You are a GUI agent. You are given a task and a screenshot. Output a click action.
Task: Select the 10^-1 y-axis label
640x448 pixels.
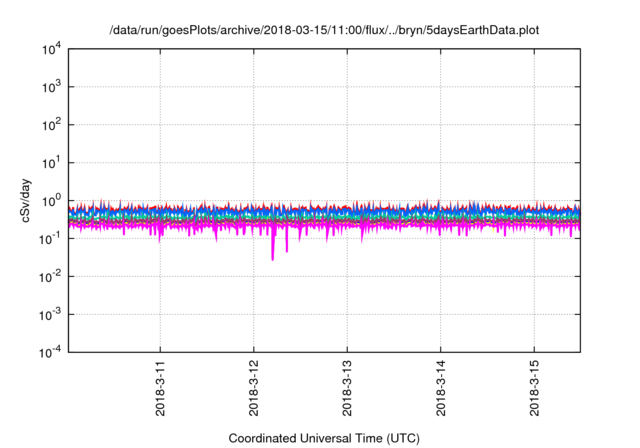(51, 239)
